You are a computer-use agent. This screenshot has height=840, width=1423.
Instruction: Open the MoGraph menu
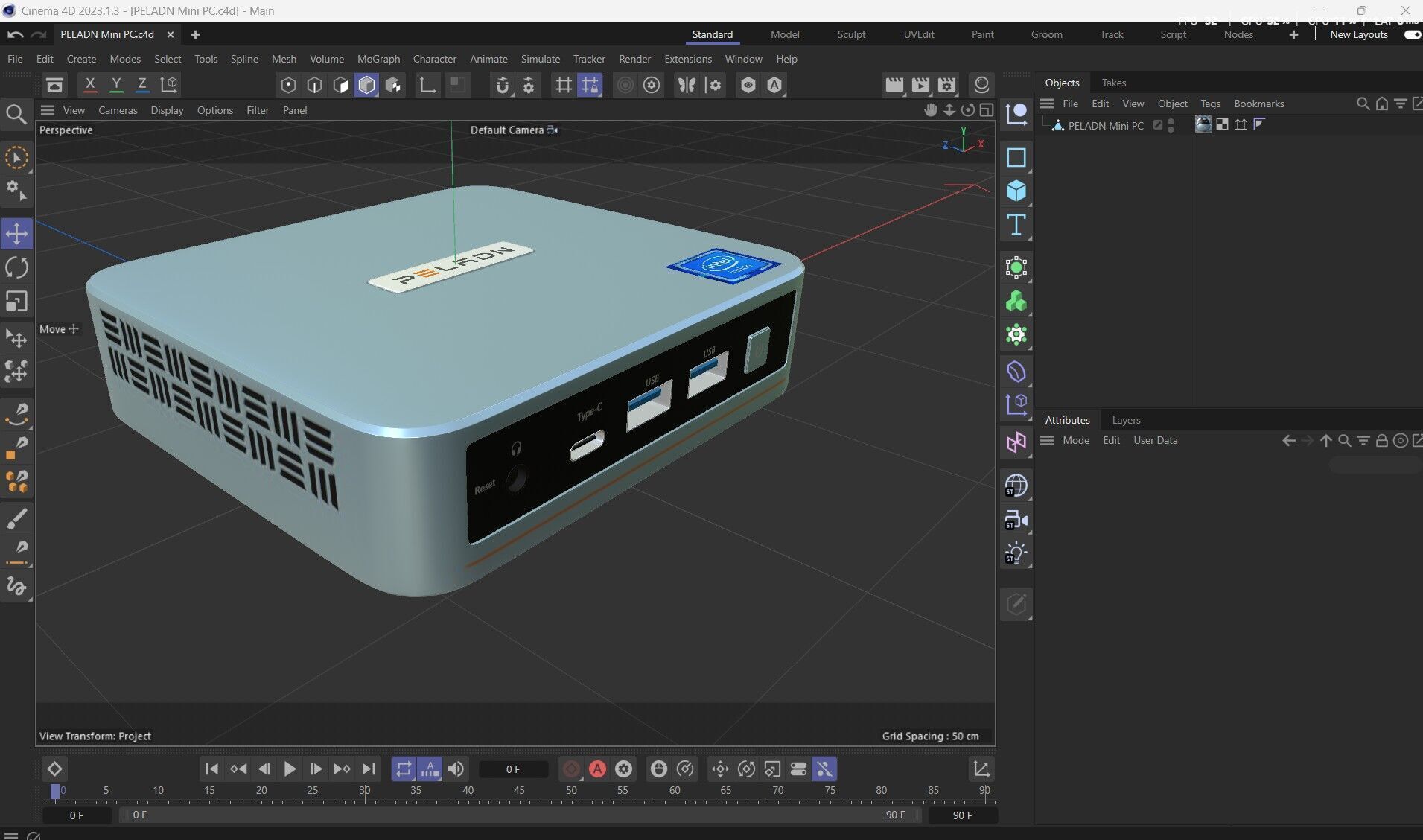(x=378, y=59)
